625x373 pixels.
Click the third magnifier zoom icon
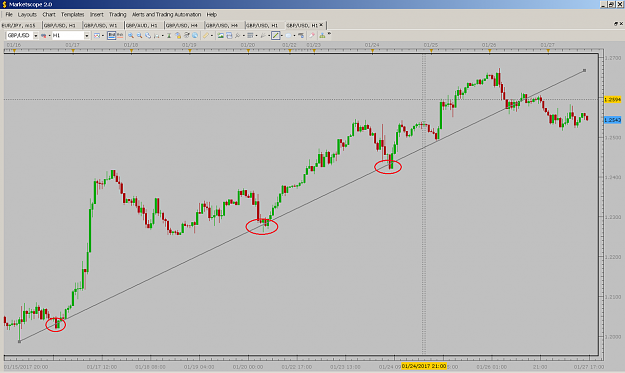(x=148, y=35)
